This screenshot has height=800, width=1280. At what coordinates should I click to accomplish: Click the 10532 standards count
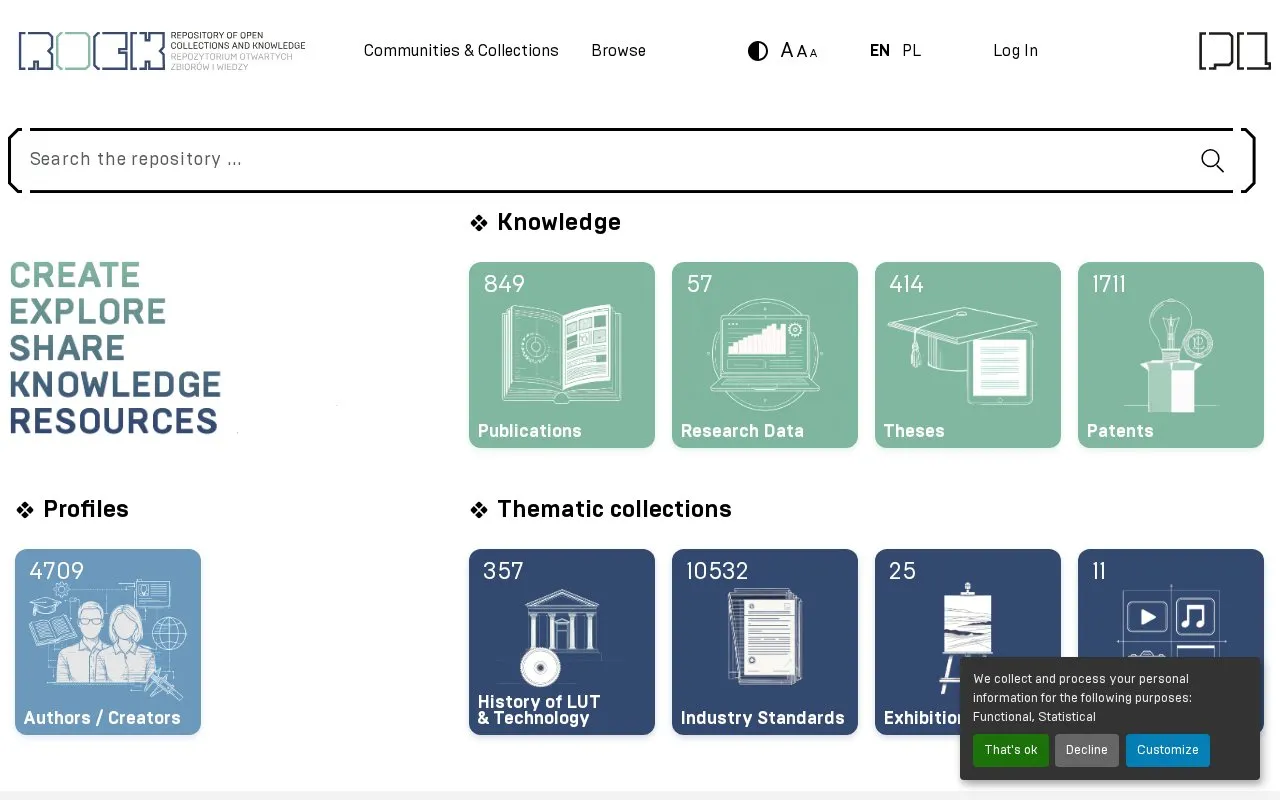(x=717, y=571)
